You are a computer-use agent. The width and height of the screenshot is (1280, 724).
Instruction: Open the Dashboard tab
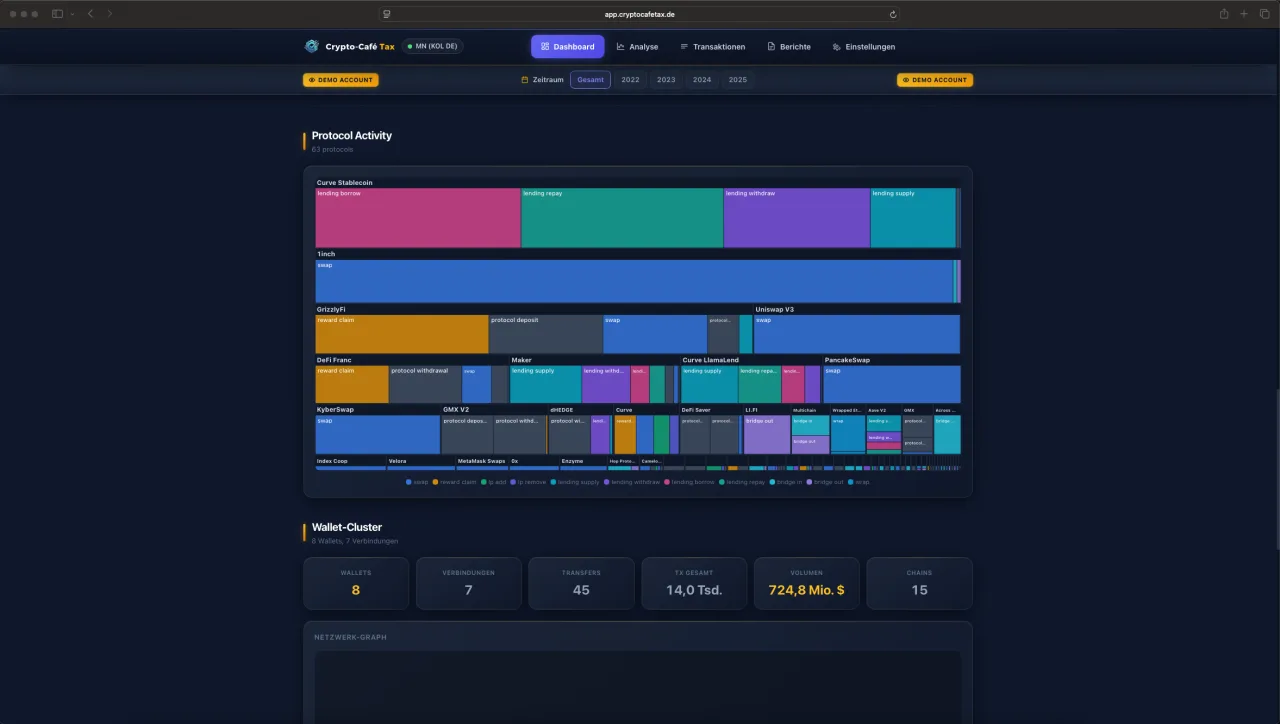[x=568, y=46]
